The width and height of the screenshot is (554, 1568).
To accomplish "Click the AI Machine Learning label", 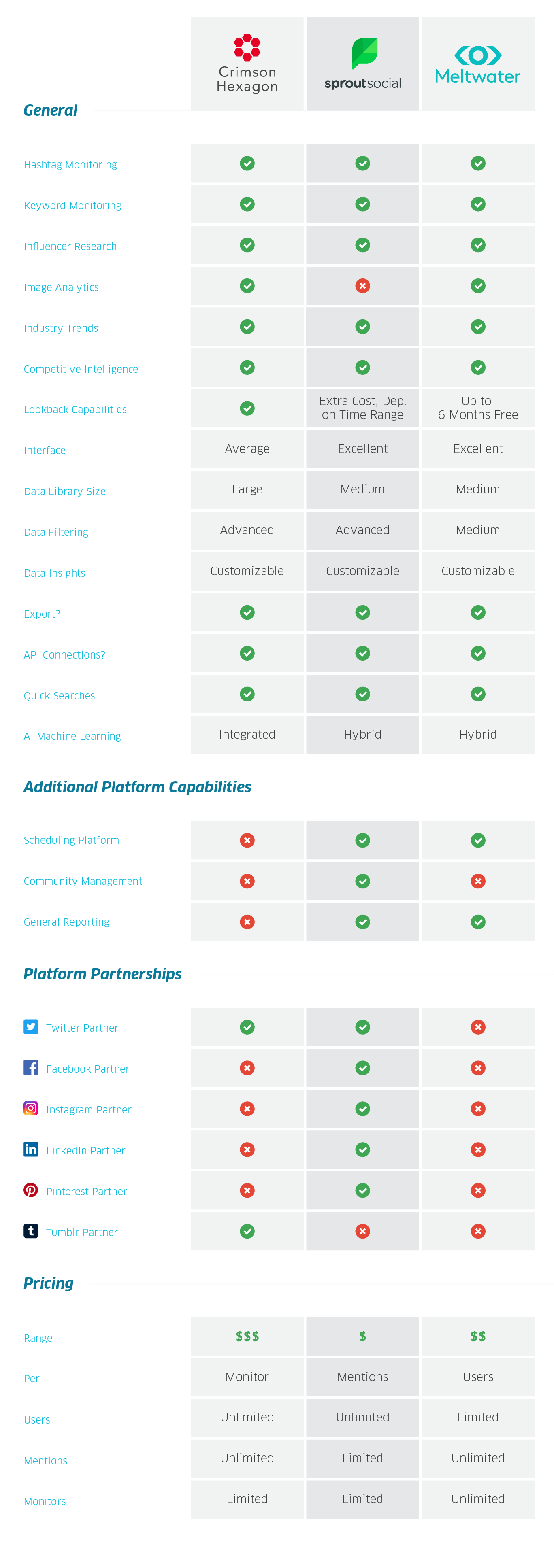I will pyautogui.click(x=72, y=736).
